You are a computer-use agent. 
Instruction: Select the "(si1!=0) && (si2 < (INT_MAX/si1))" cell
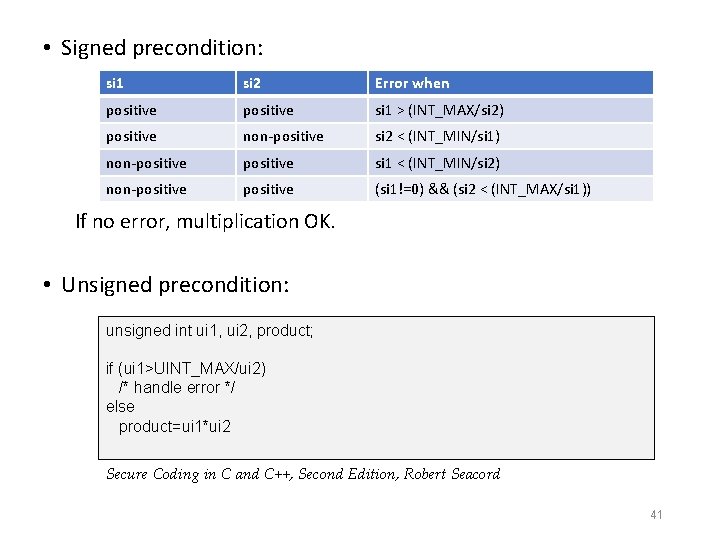point(482,189)
